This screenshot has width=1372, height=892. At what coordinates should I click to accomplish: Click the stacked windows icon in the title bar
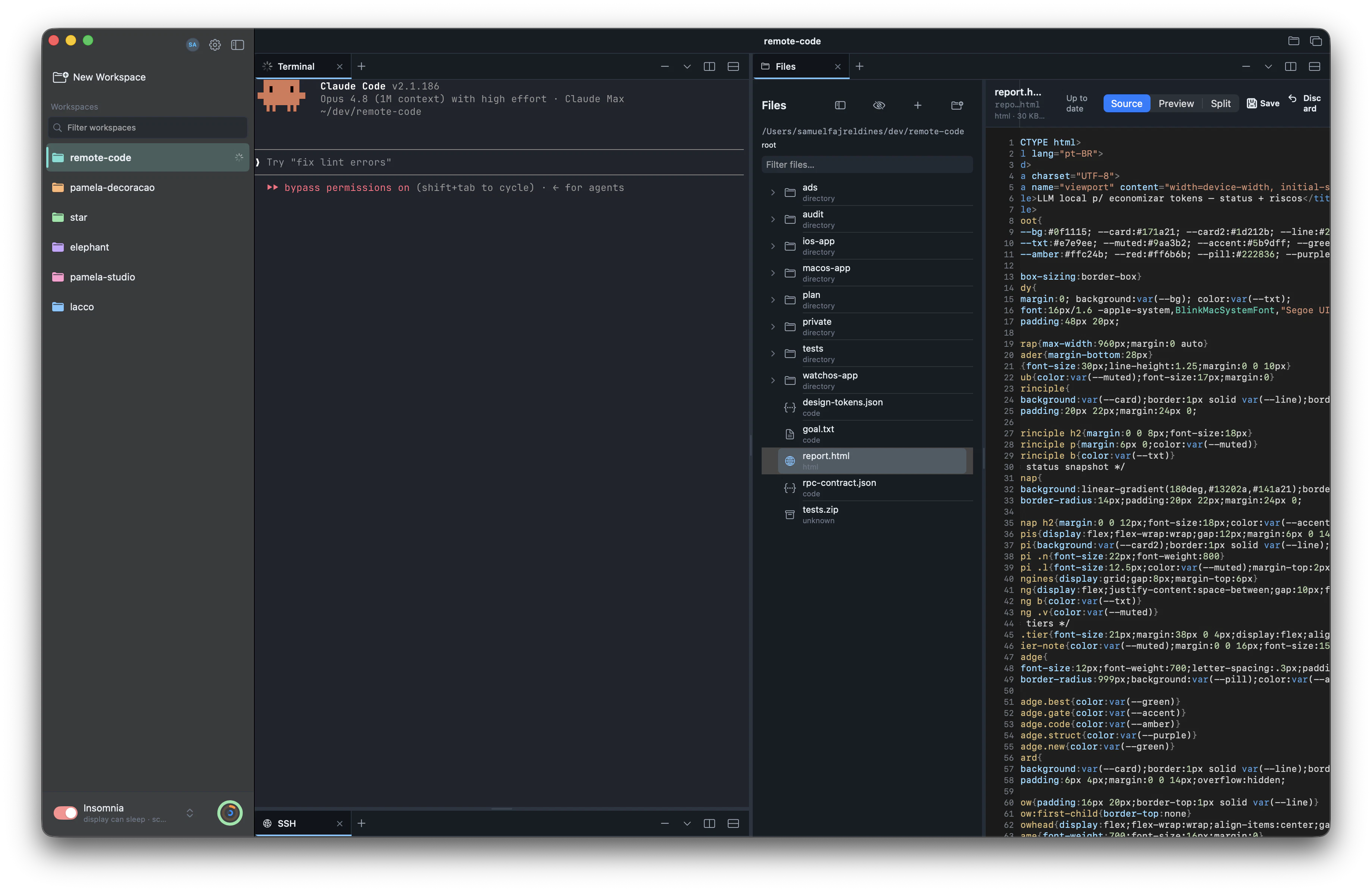point(1315,41)
